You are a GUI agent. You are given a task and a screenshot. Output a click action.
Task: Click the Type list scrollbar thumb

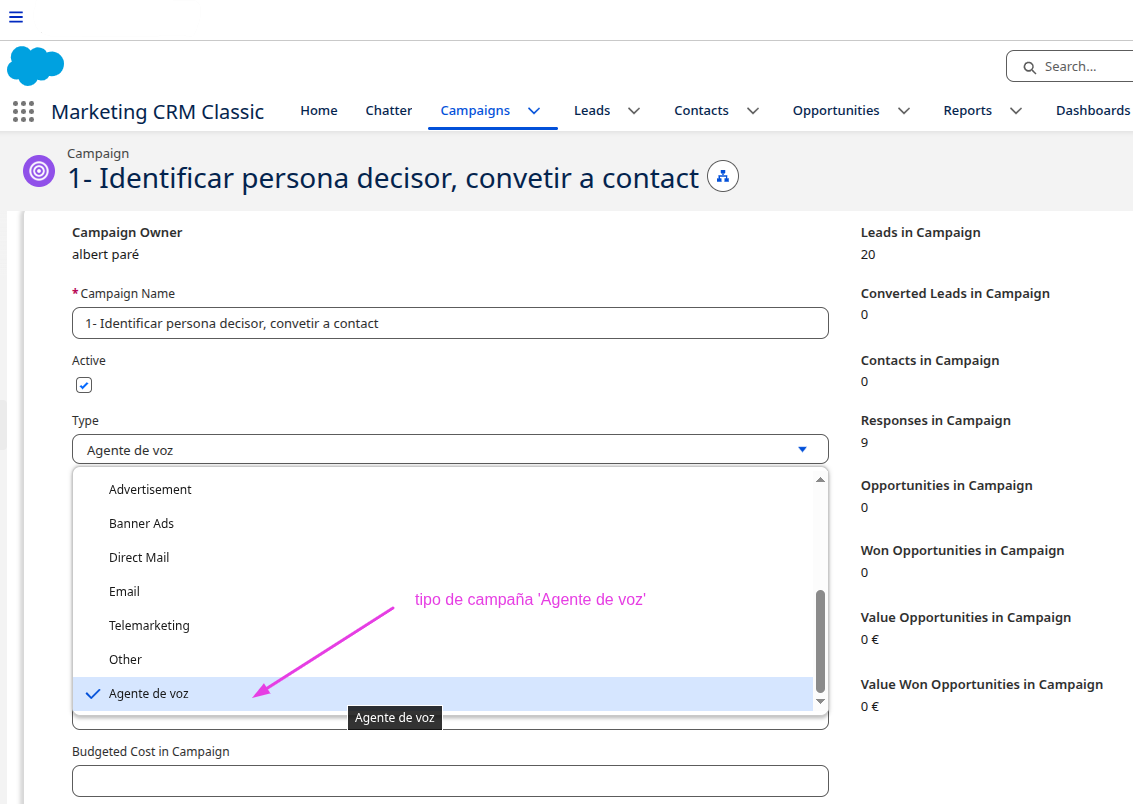tap(820, 641)
